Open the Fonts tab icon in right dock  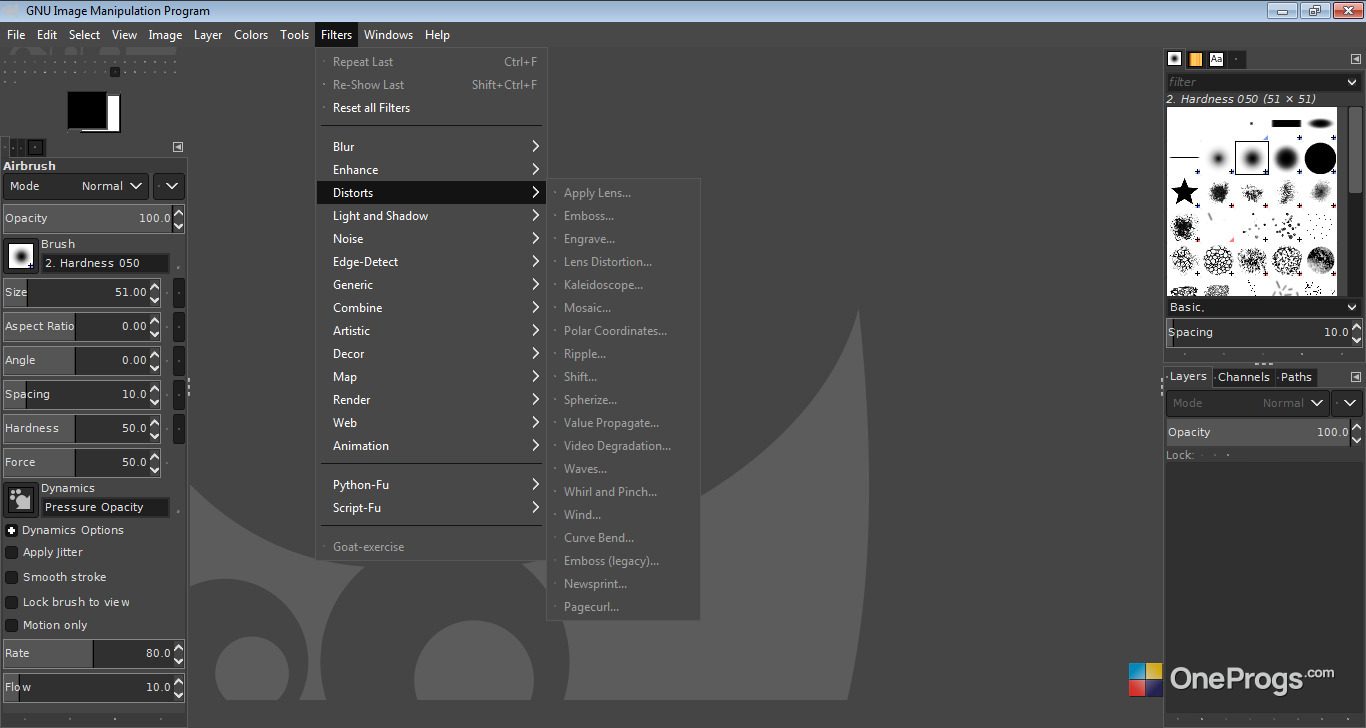click(1216, 59)
